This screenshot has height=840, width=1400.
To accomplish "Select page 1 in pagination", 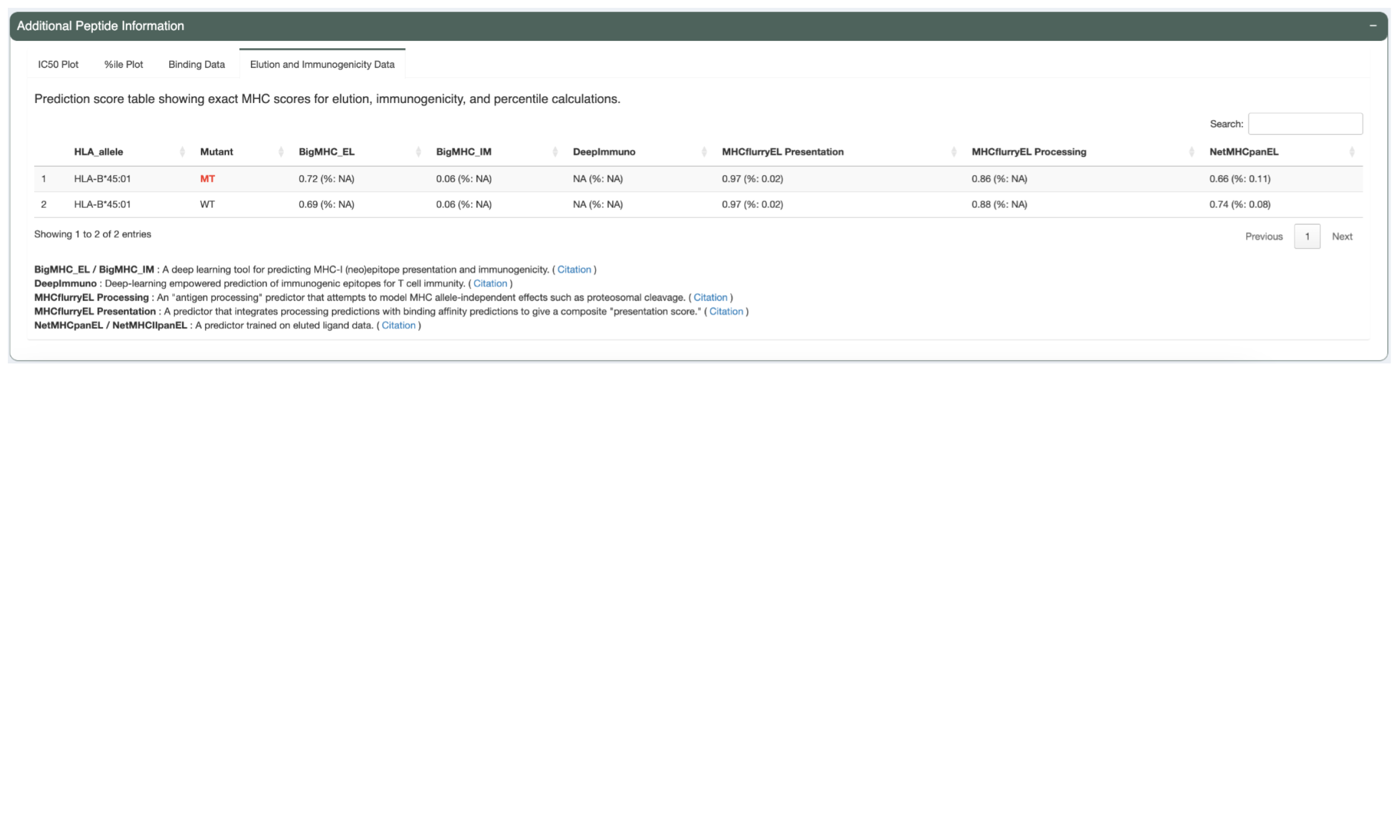I will click(1307, 236).
